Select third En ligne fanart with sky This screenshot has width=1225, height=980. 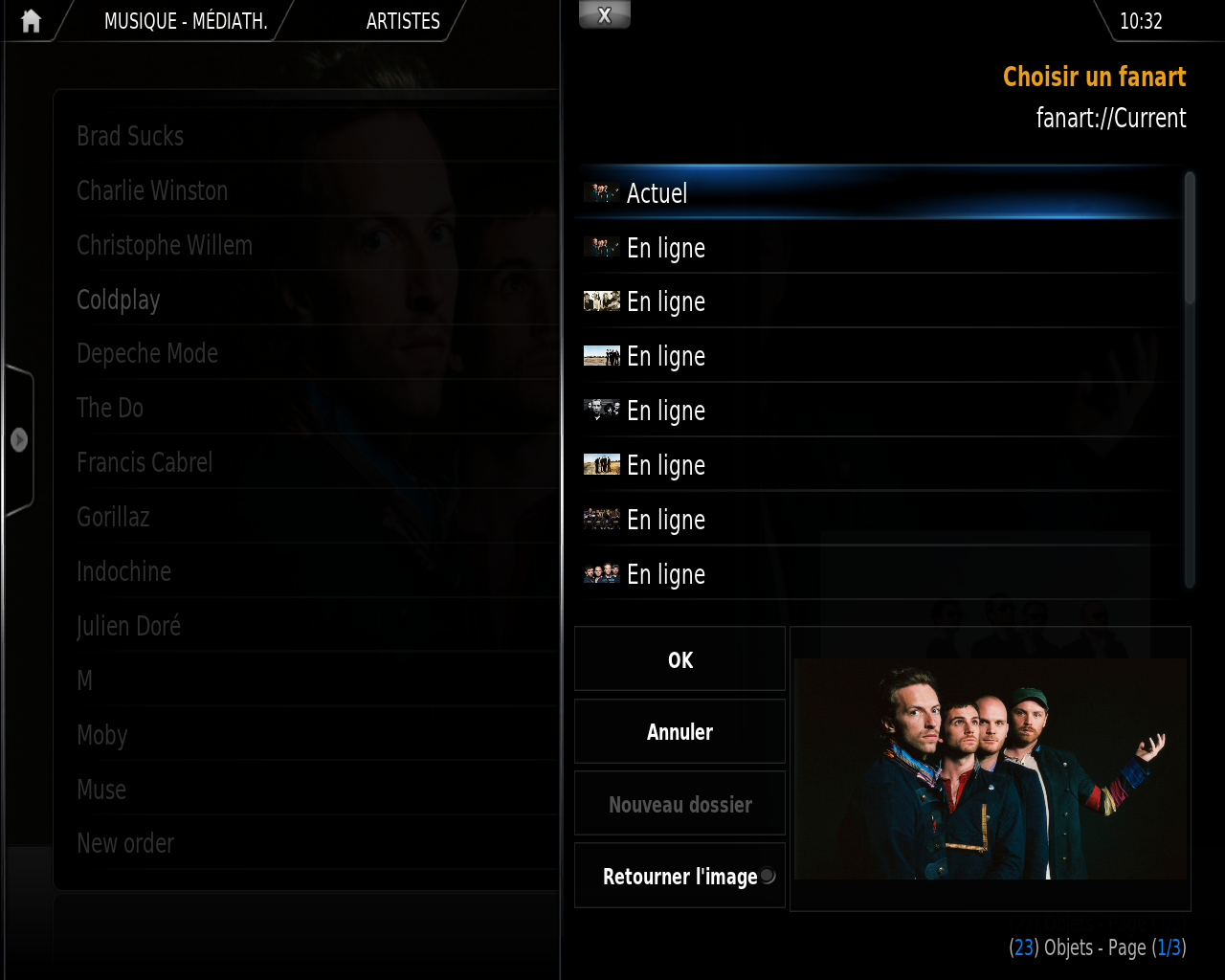[x=879, y=356]
